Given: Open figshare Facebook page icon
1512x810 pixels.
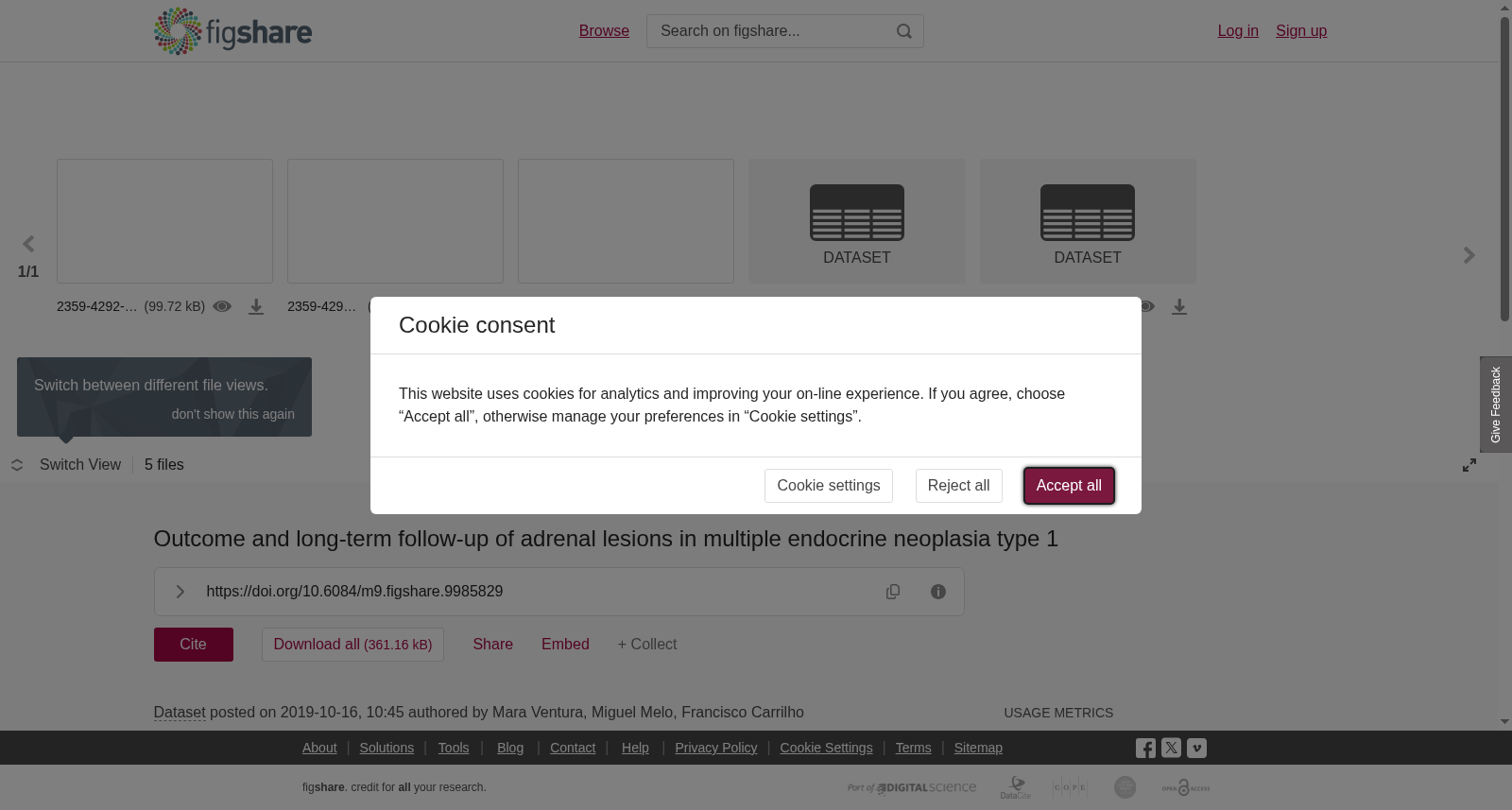Looking at the screenshot, I should (x=1145, y=749).
